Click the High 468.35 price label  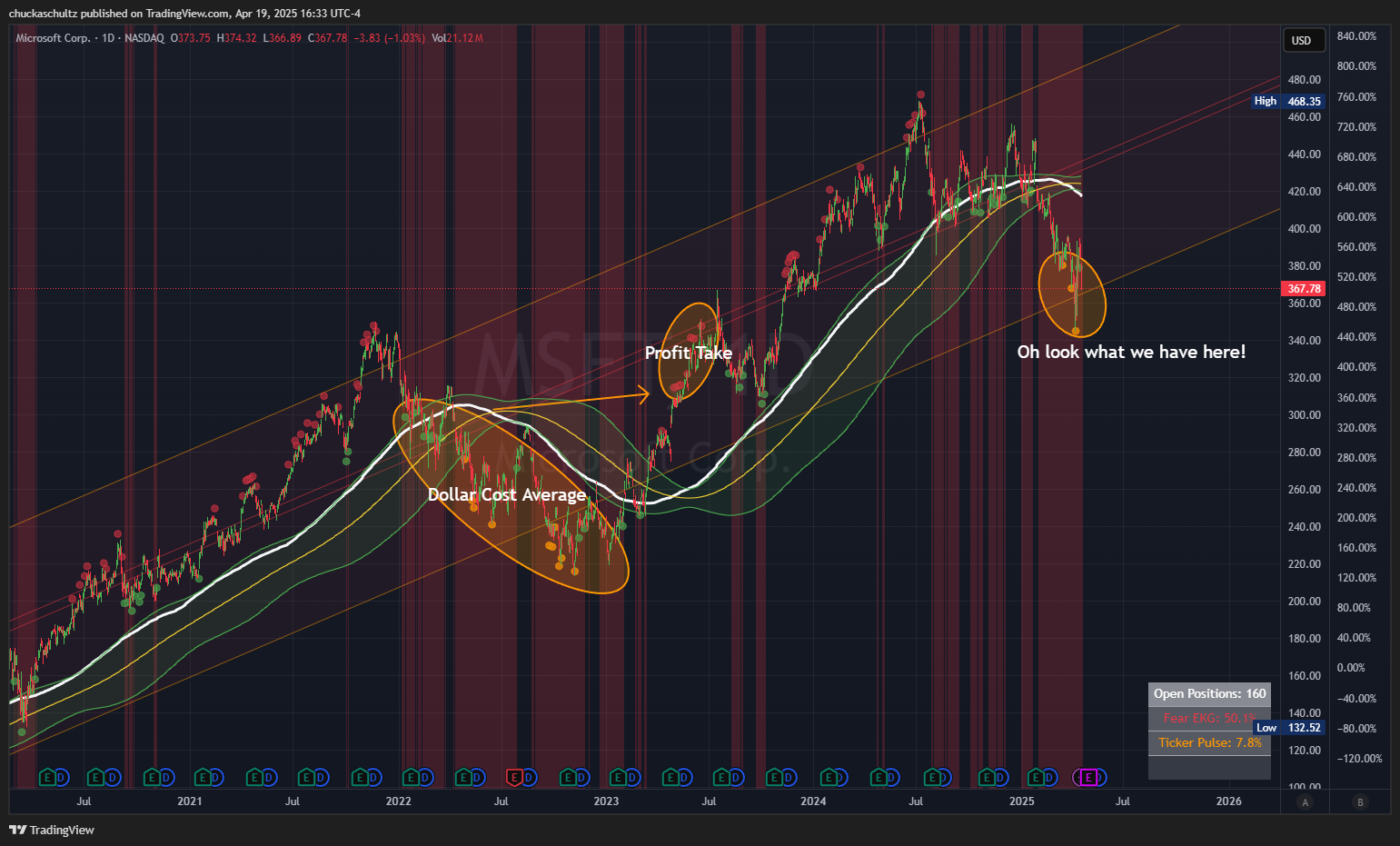coord(1288,101)
